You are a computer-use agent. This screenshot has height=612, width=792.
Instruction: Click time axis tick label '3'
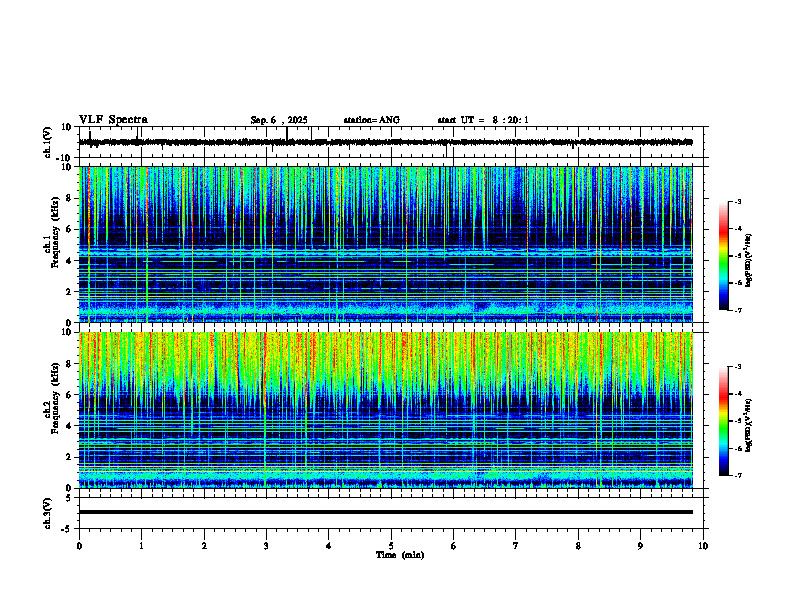(x=266, y=546)
